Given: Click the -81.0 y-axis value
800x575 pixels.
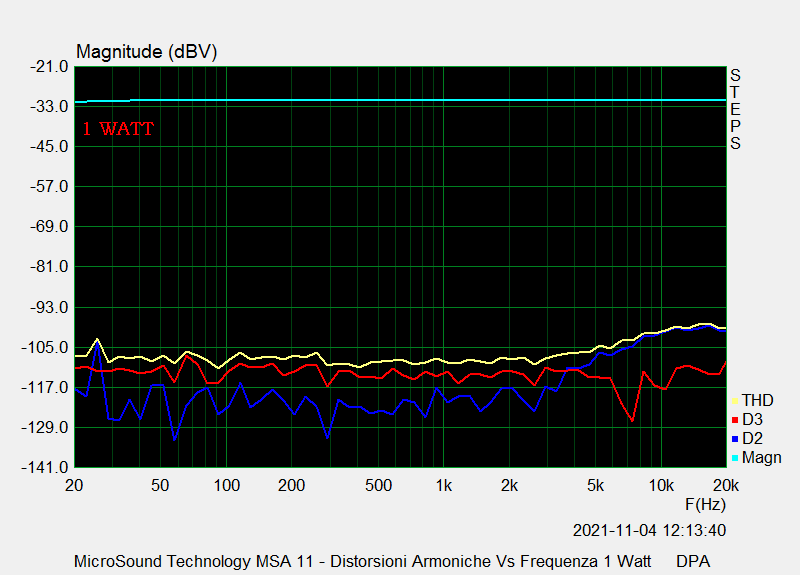Looking at the screenshot, I should [x=49, y=267].
